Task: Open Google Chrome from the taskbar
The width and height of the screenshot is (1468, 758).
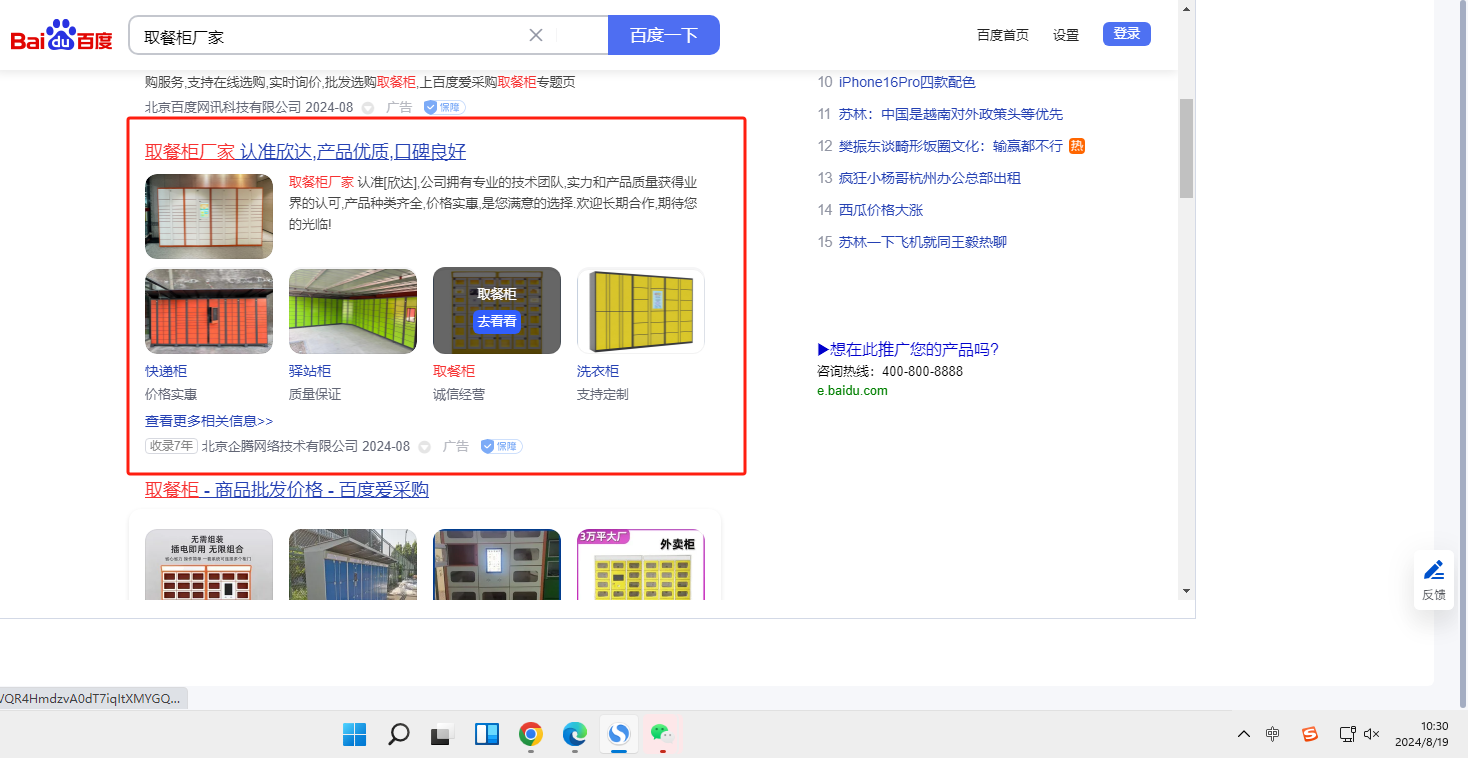Action: coord(530,735)
